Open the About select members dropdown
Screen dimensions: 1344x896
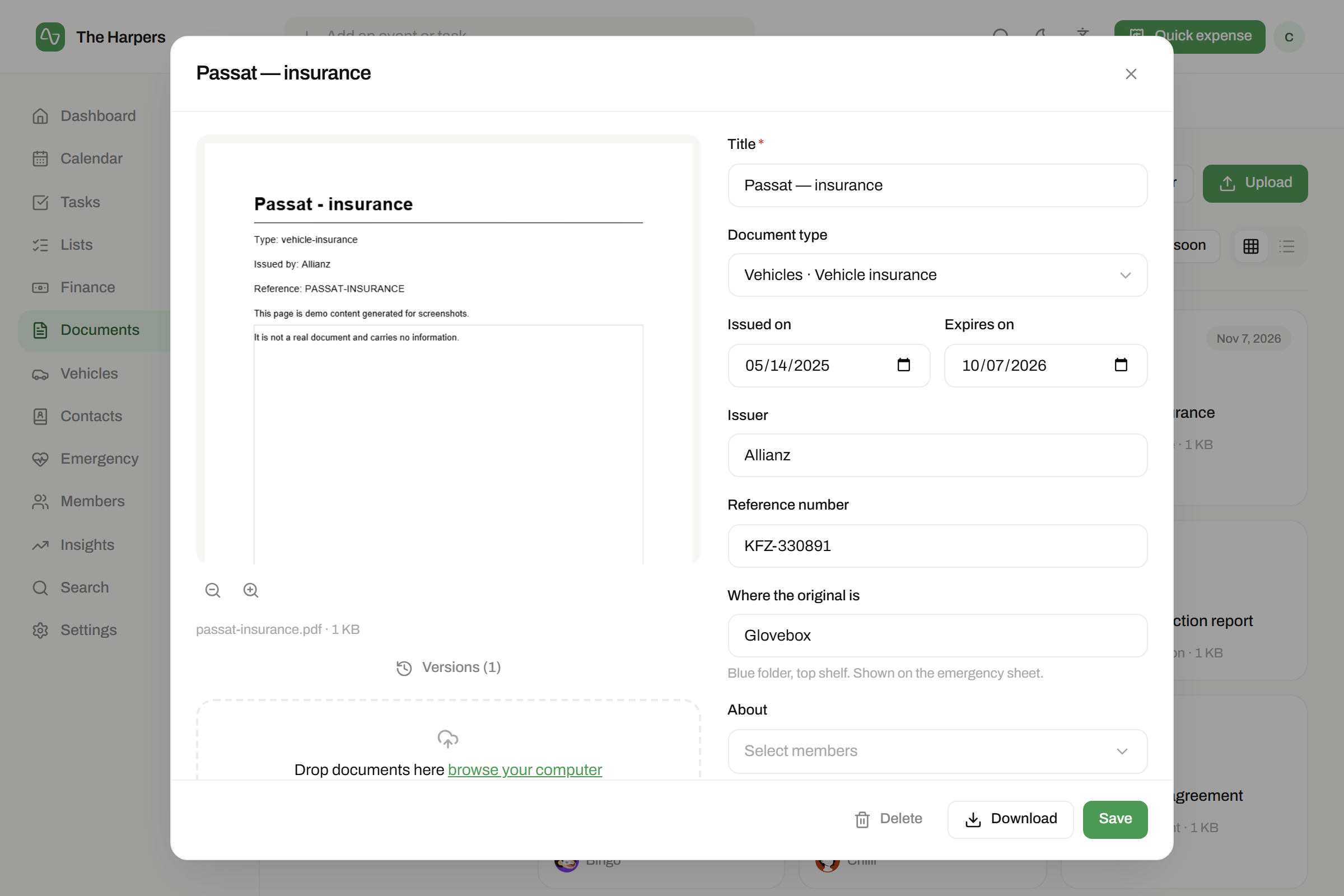click(x=937, y=751)
